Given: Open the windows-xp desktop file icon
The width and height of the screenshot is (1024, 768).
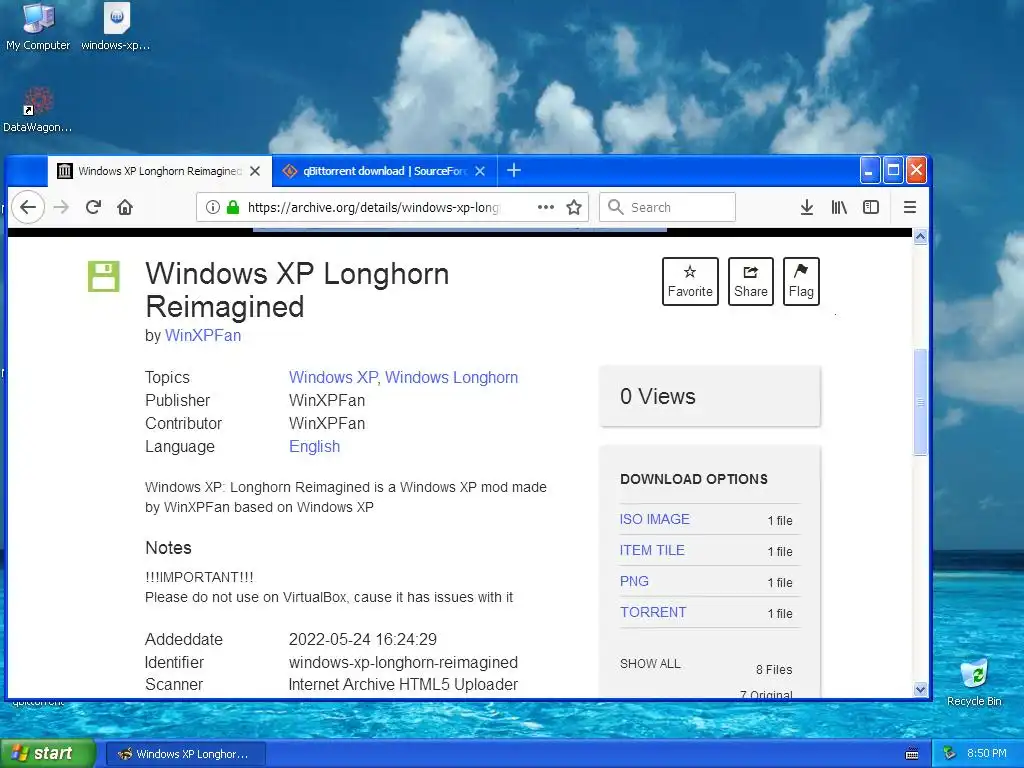Looking at the screenshot, I should [116, 27].
